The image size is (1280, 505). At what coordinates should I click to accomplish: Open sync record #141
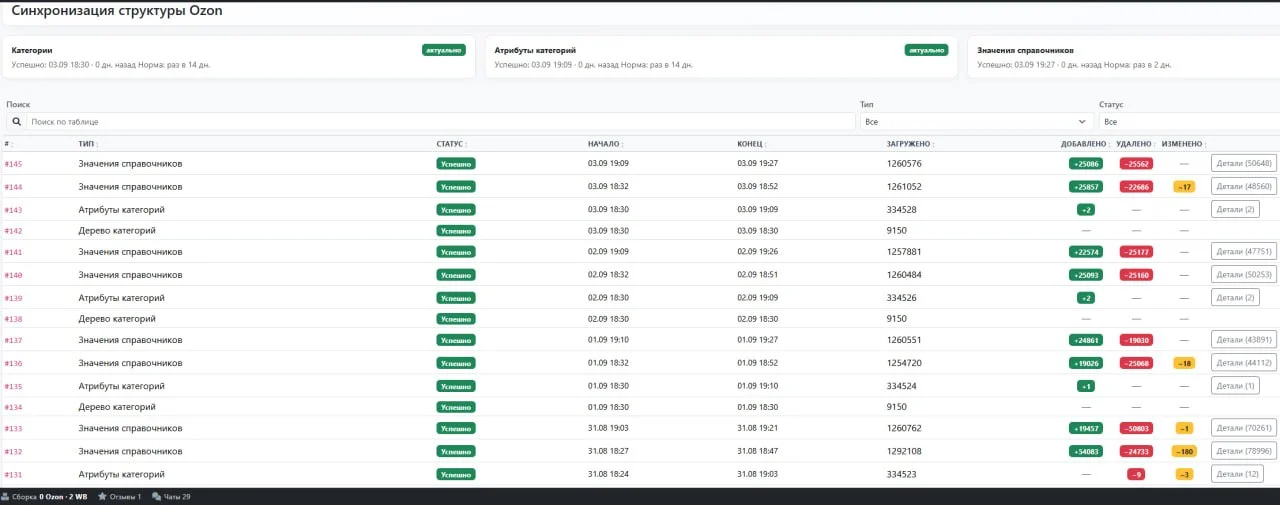(x=13, y=252)
